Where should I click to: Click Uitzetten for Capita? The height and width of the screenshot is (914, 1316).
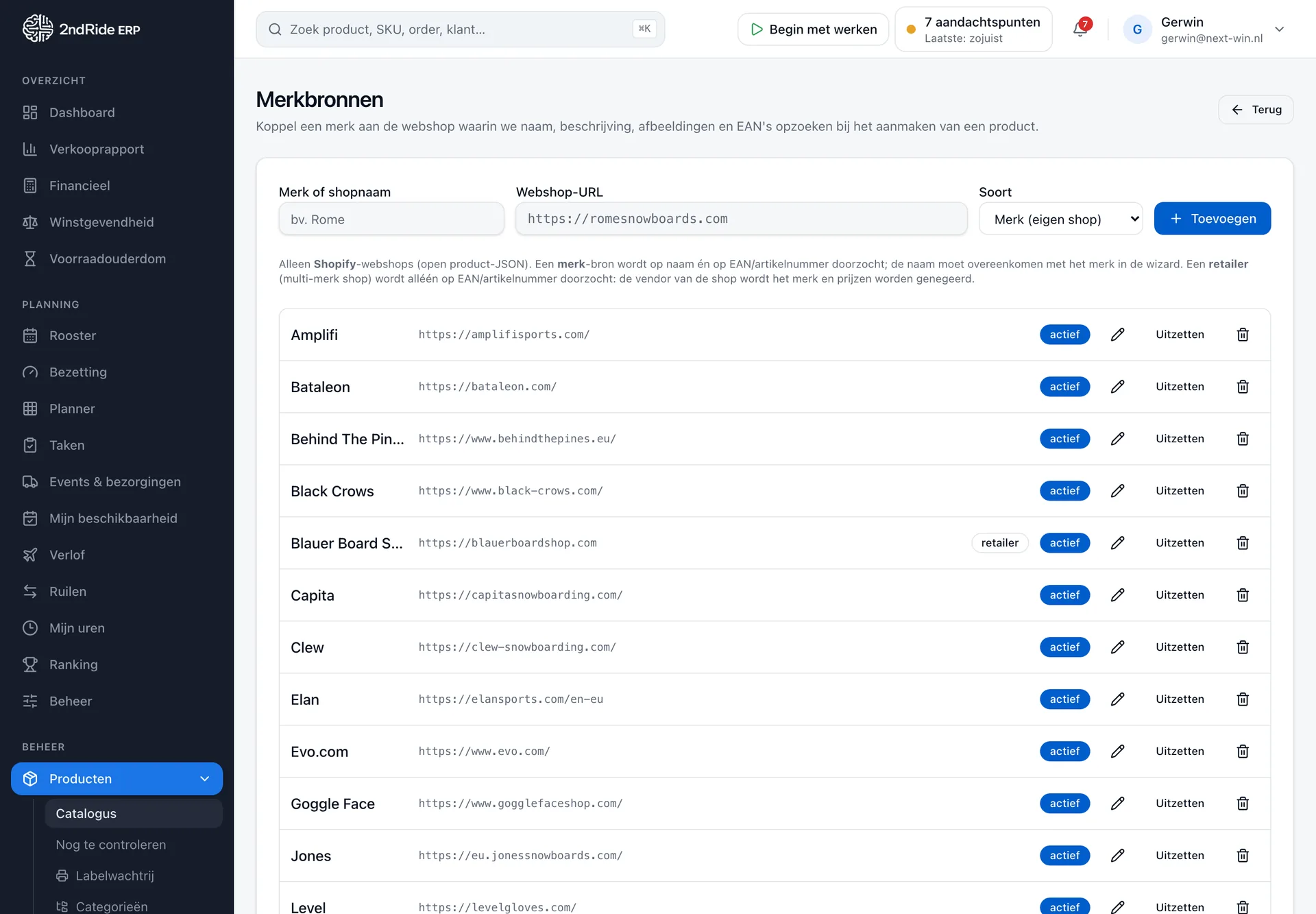(x=1180, y=595)
